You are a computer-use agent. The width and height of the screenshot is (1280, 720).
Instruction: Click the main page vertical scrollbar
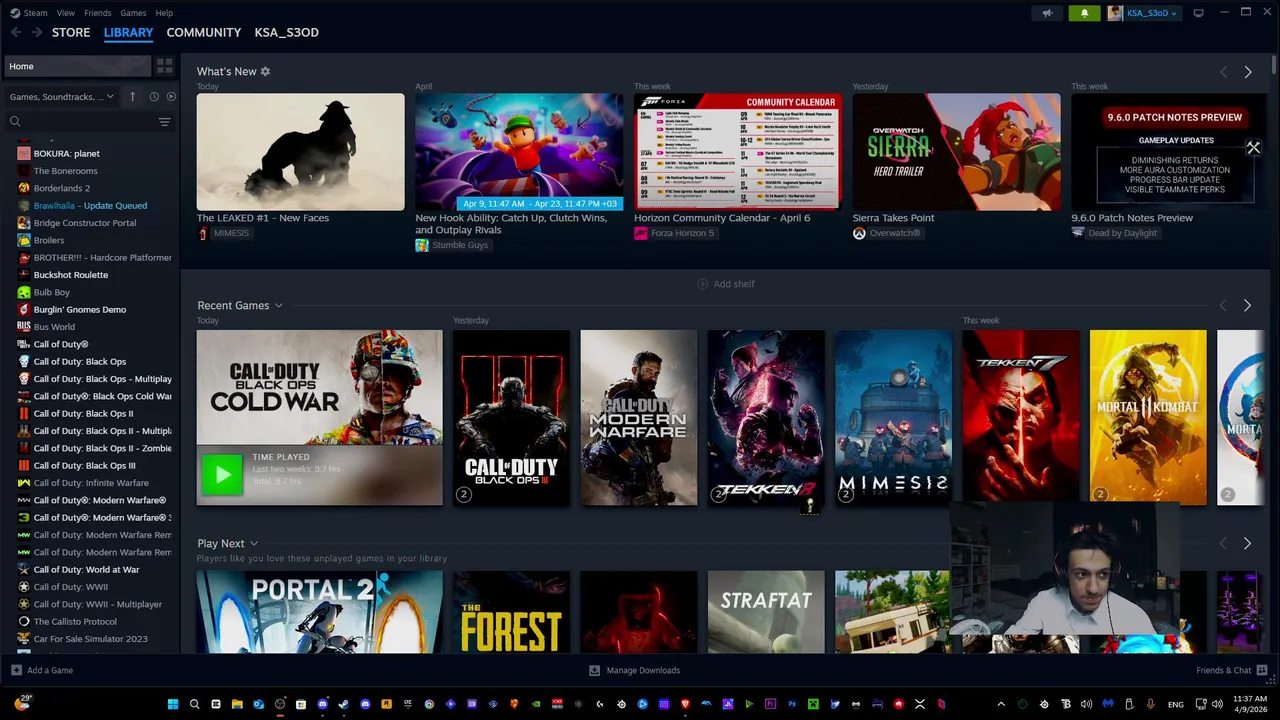click(x=1274, y=66)
